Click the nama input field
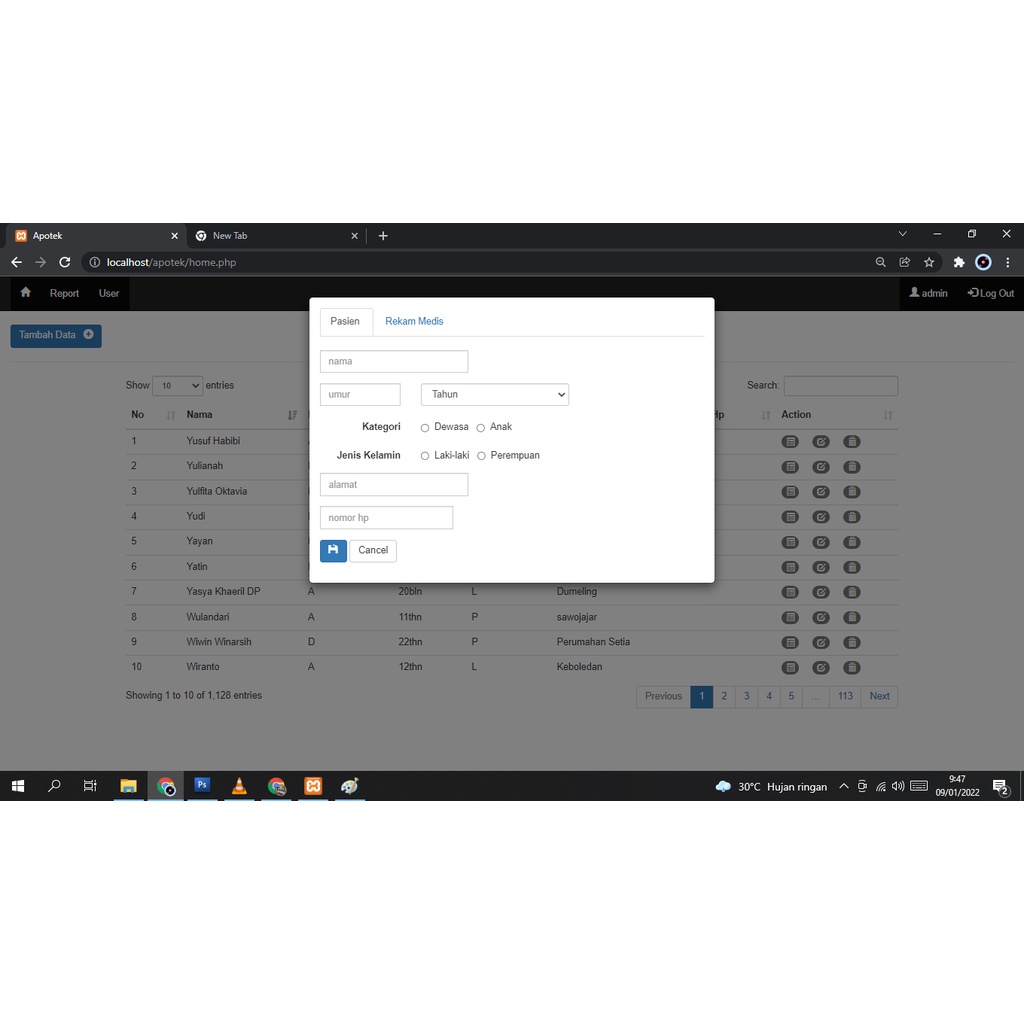This screenshot has width=1024, height=1024. (x=394, y=361)
